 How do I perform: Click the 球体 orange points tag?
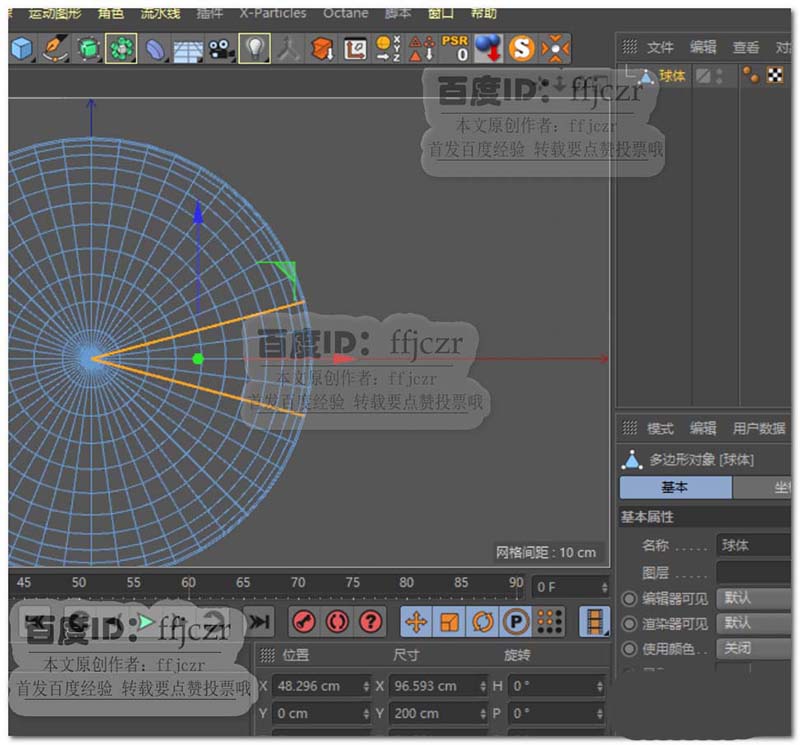[x=750, y=76]
